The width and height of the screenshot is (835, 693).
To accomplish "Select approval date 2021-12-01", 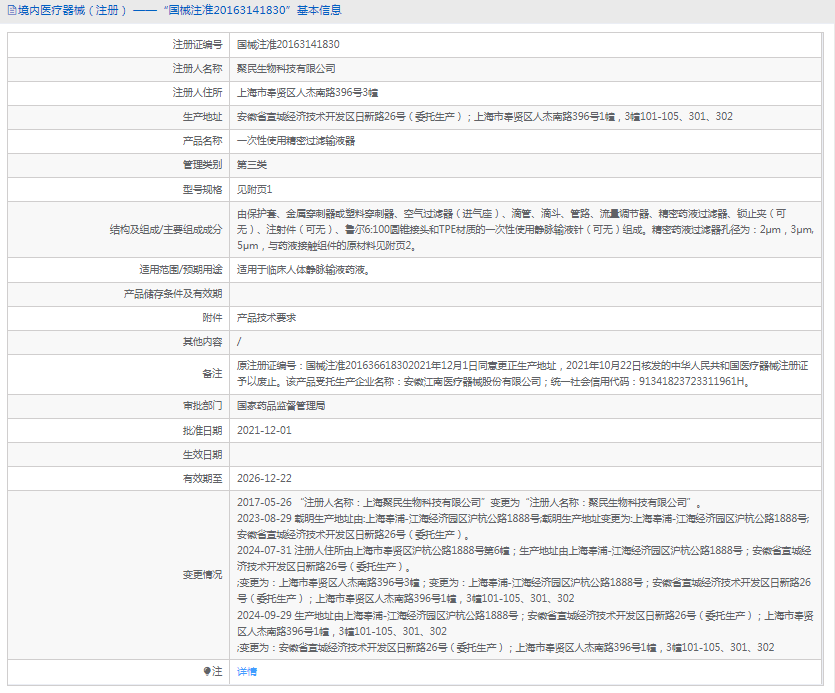I will tap(264, 430).
